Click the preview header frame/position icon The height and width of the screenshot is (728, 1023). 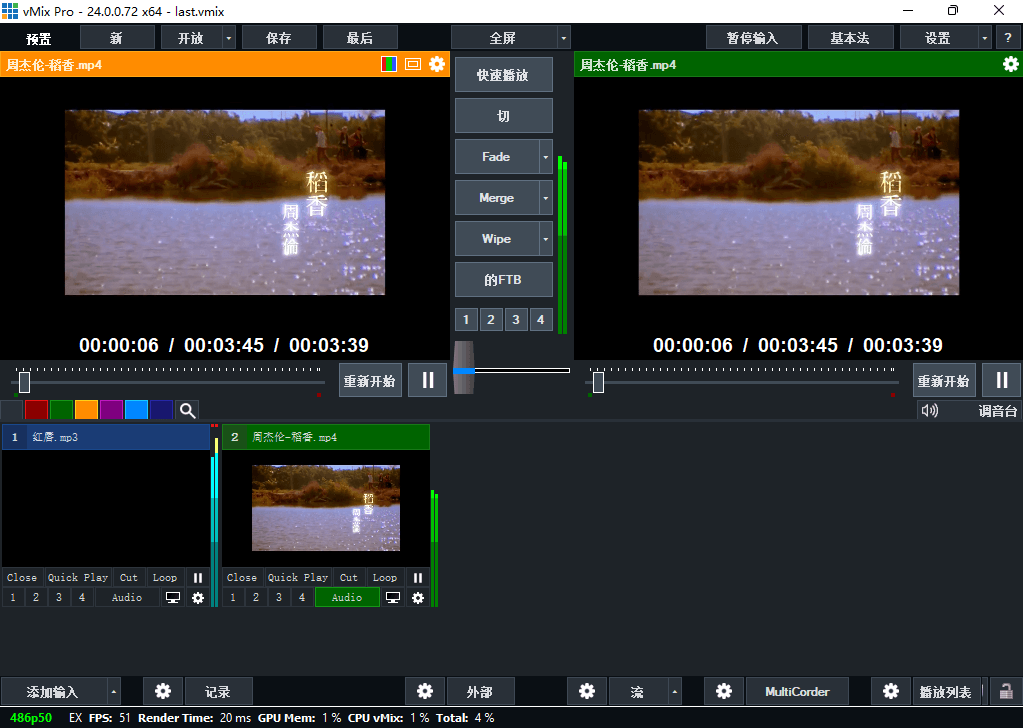[x=413, y=64]
